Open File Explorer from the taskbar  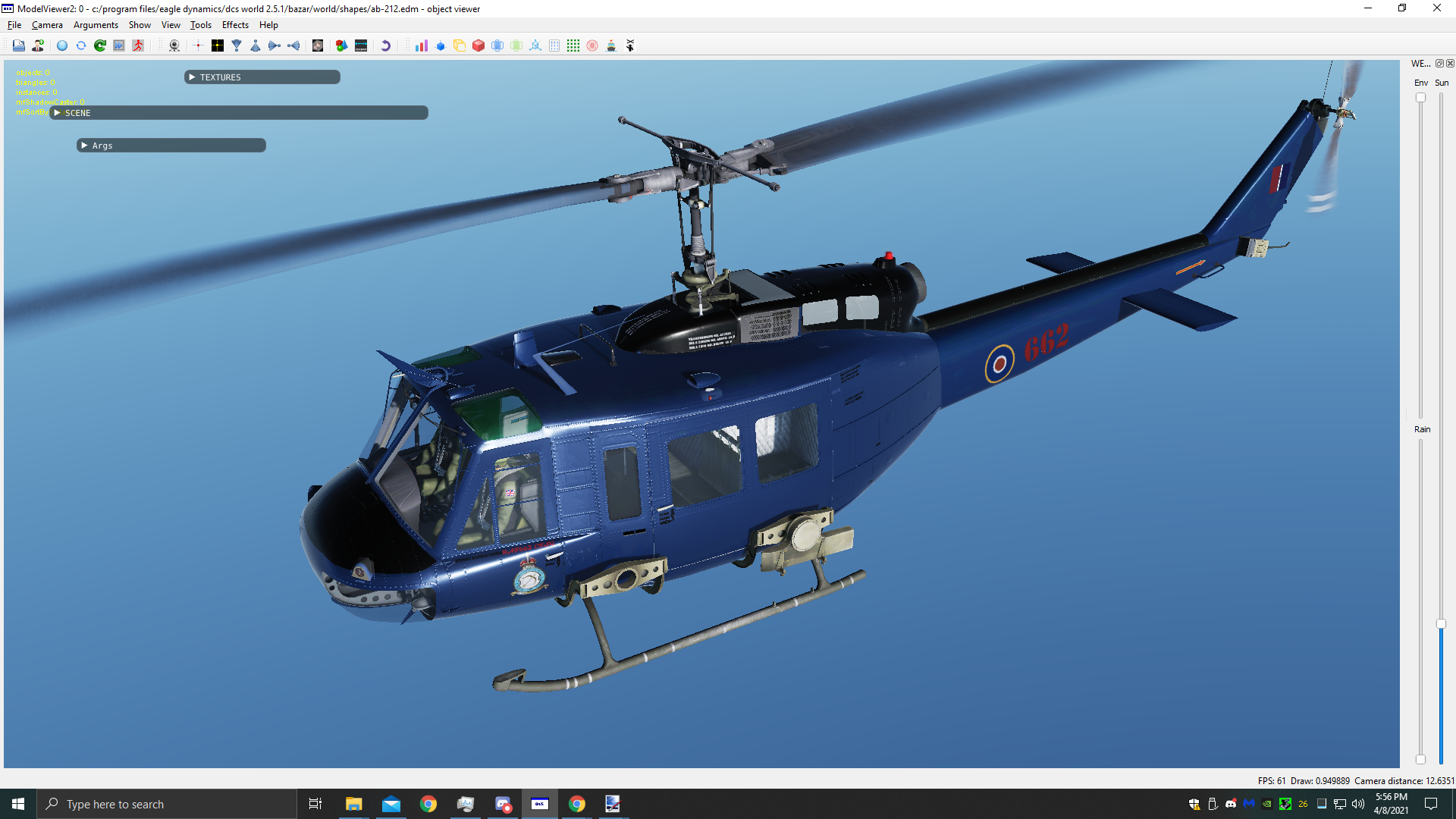pos(353,804)
